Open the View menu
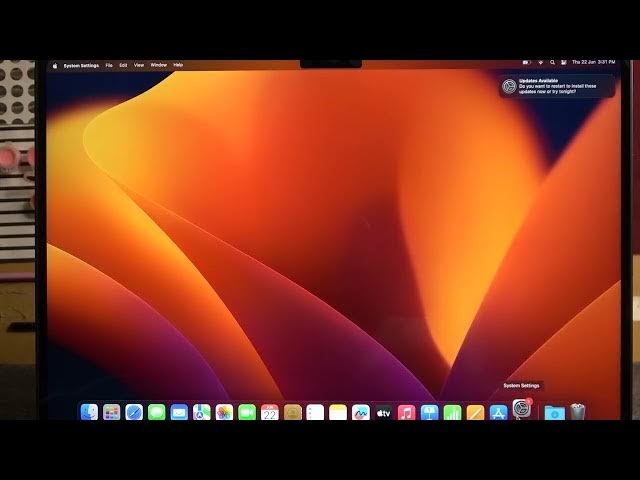Viewport: 640px width, 480px height. [139, 65]
